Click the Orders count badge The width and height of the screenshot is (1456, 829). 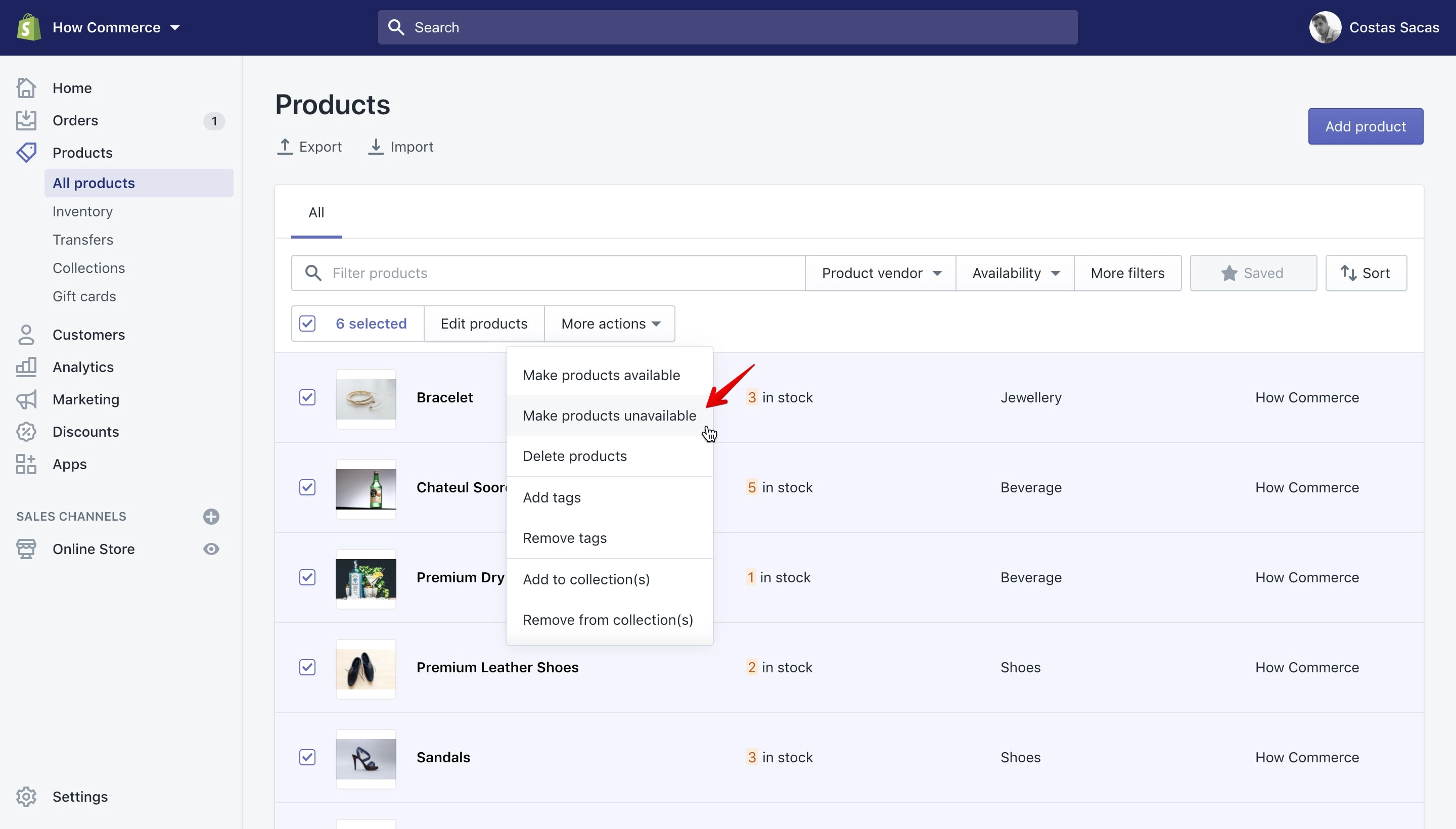coord(214,121)
